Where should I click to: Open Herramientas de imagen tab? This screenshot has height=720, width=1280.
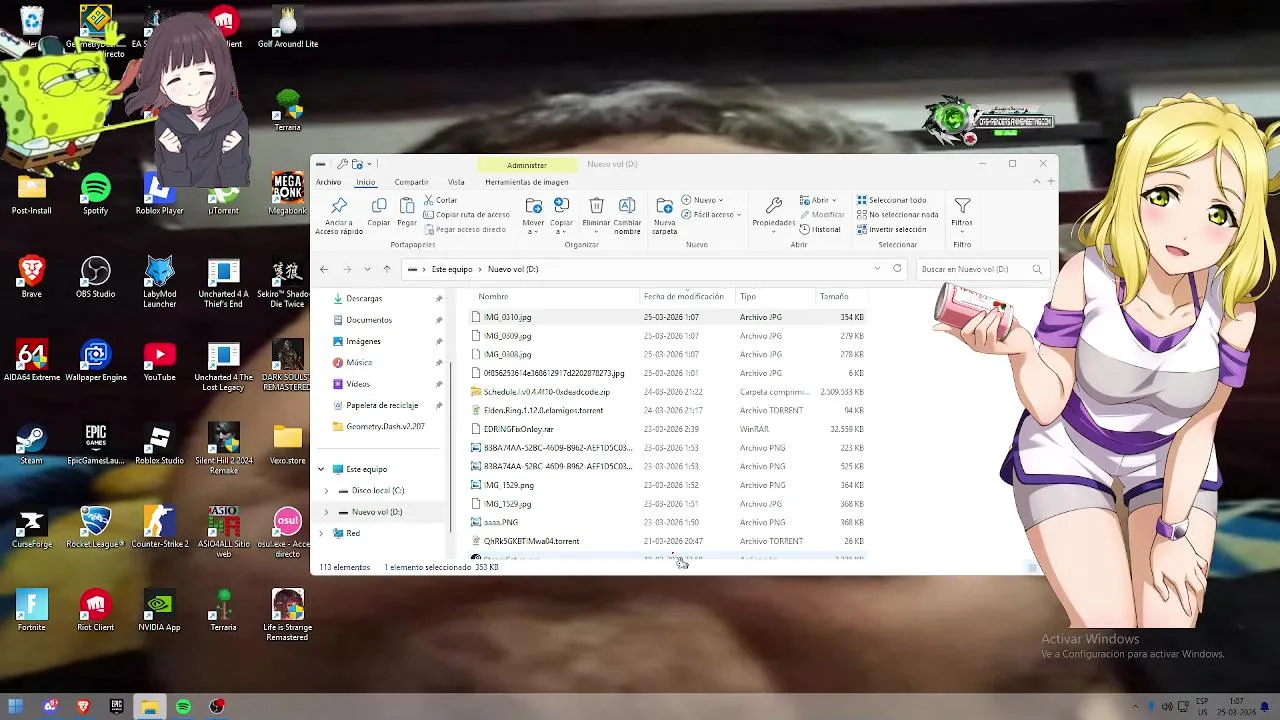[526, 182]
